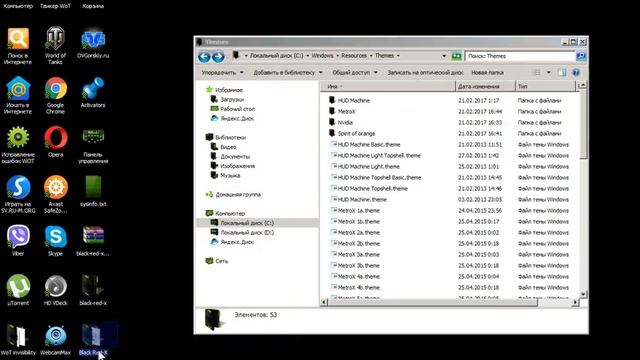Click the file list vertical scrollbar
The width and height of the screenshot is (640, 360).
(x=583, y=124)
